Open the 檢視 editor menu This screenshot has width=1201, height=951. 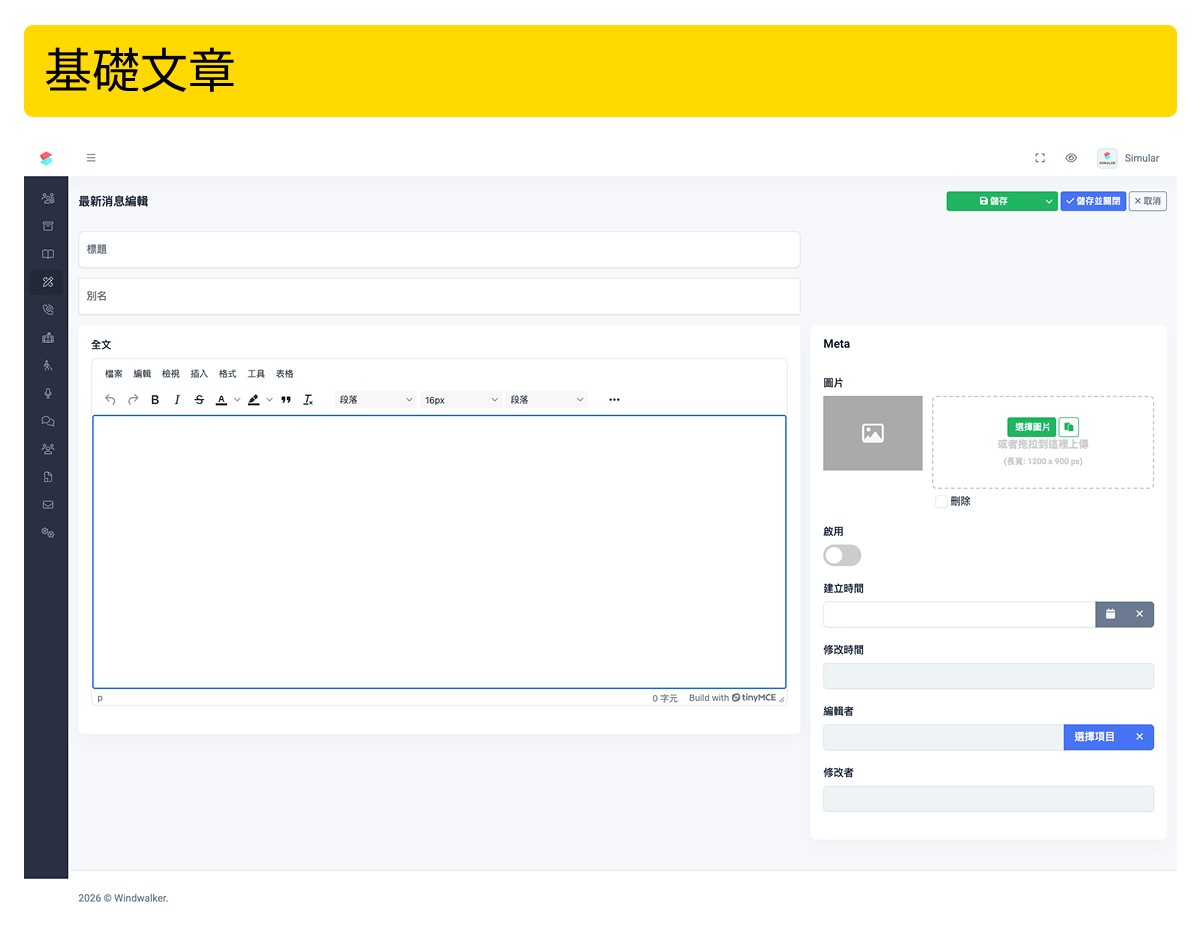coord(171,374)
